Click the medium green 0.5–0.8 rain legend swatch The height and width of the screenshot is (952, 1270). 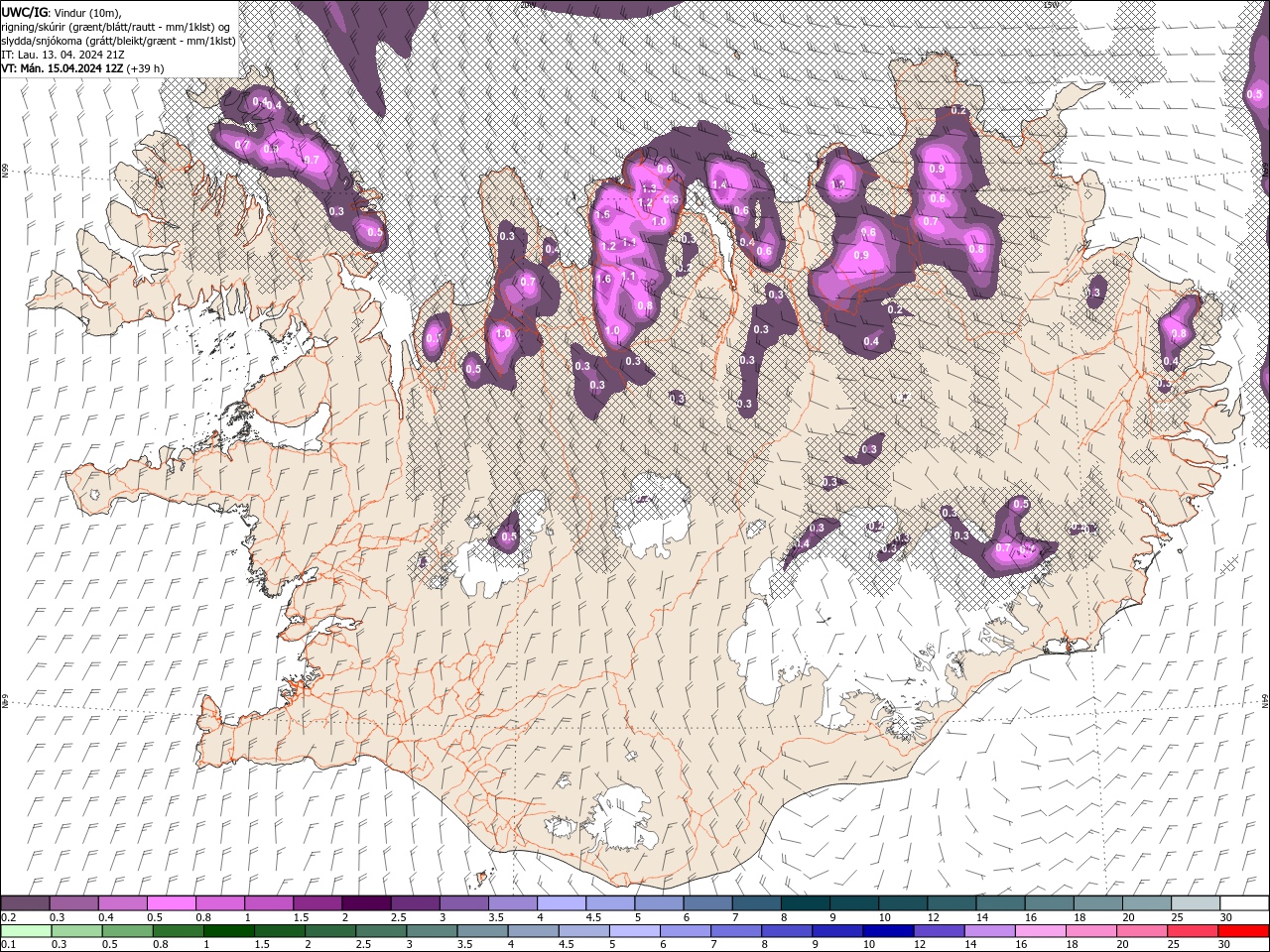tap(128, 931)
